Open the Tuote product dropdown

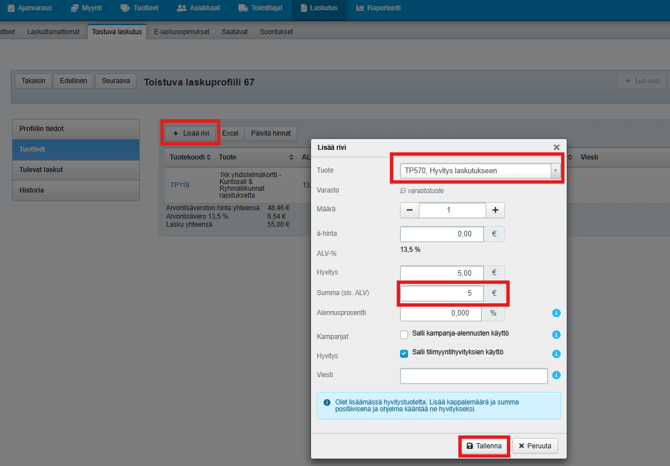point(555,171)
